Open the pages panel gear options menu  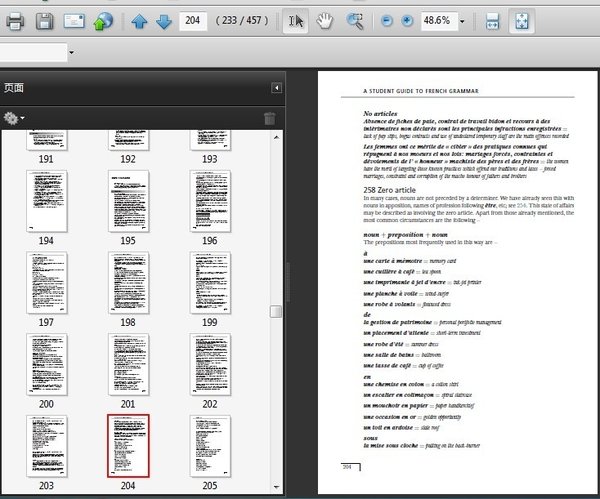[x=14, y=118]
